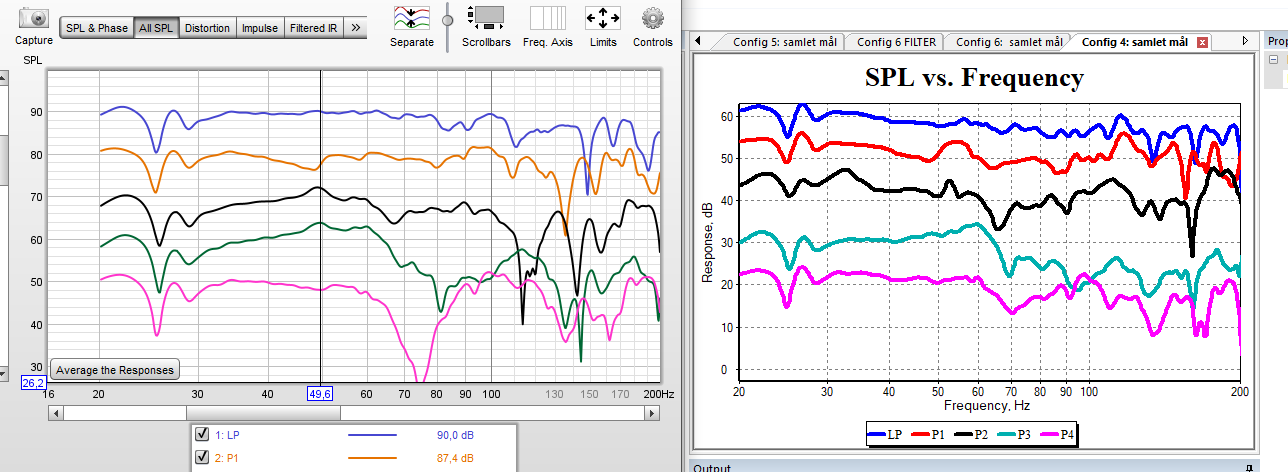Uncheck the 1: LP trace checkbox
This screenshot has width=1288, height=472.
click(202, 434)
